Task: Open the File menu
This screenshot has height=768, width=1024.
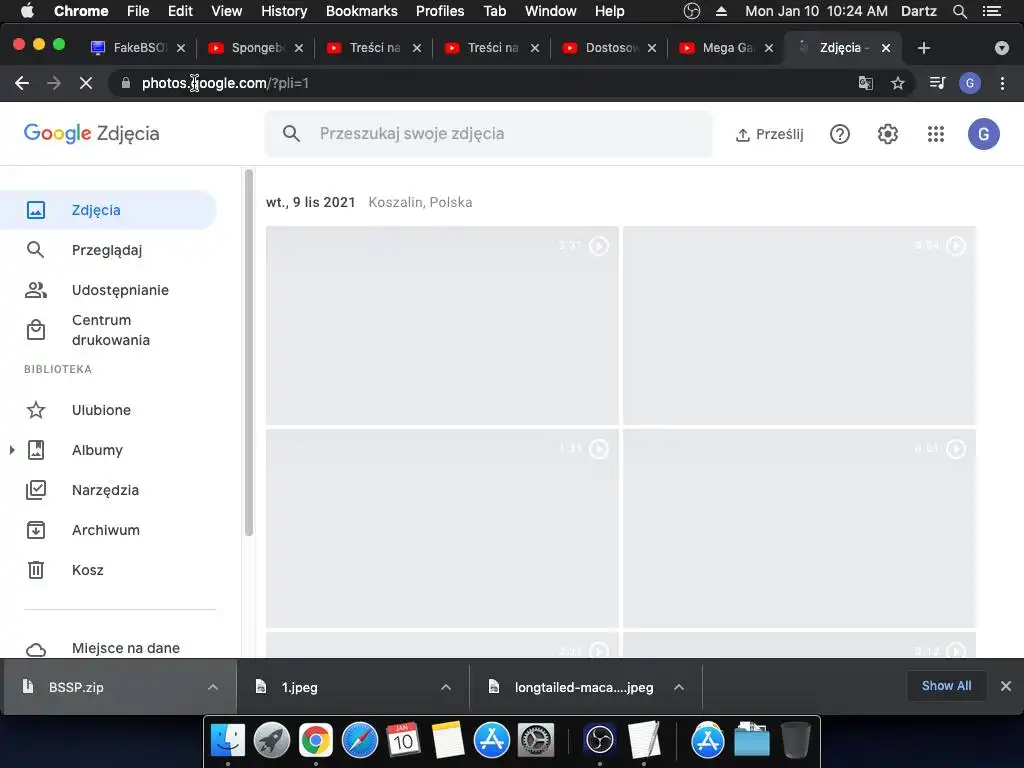Action: point(138,11)
